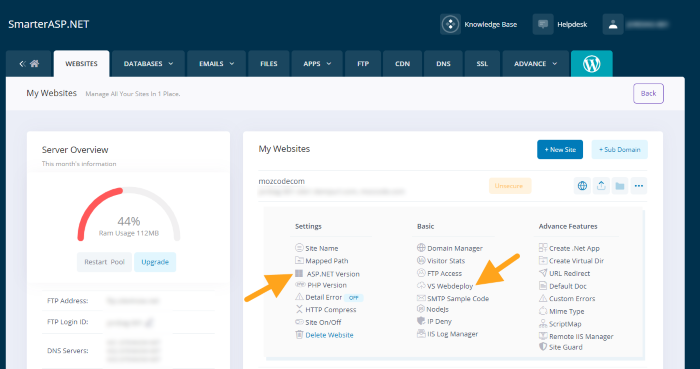Open the Site On/Off link
Image resolution: width=700 pixels, height=369 pixels.
[323, 322]
